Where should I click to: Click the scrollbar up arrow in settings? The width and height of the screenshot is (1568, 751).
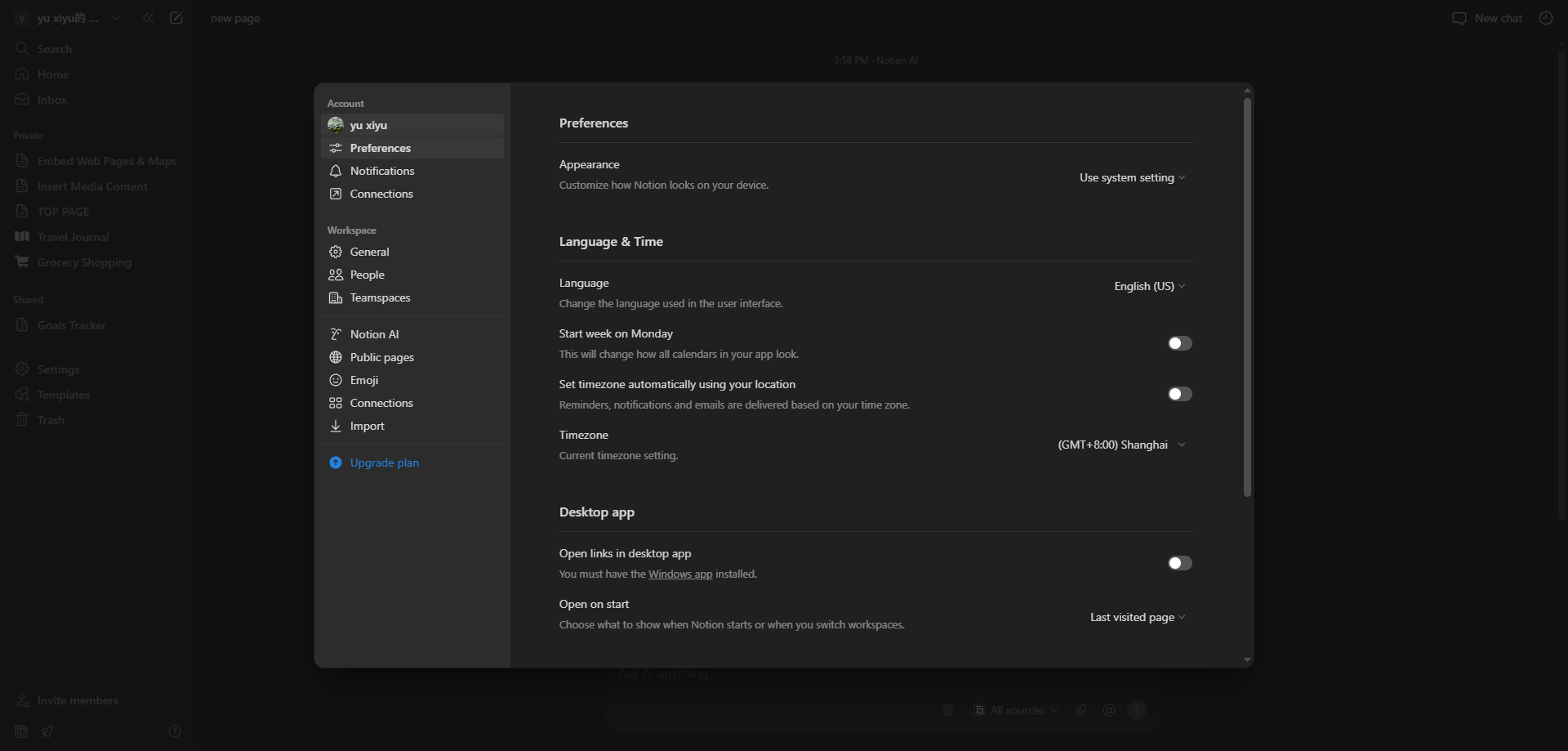[1247, 90]
